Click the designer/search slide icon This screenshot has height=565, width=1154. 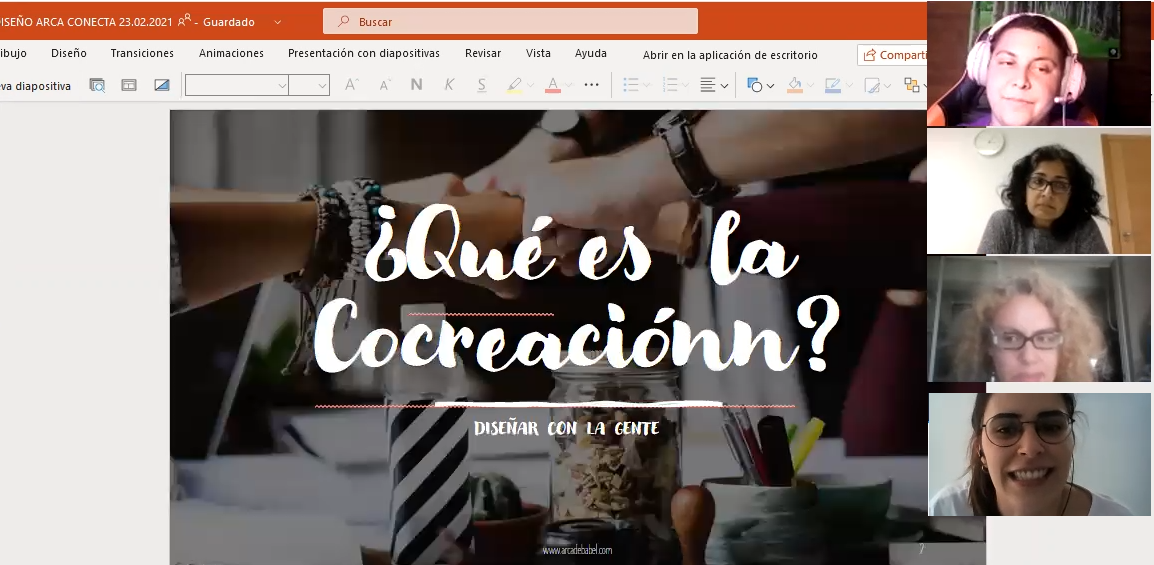pyautogui.click(x=97, y=85)
